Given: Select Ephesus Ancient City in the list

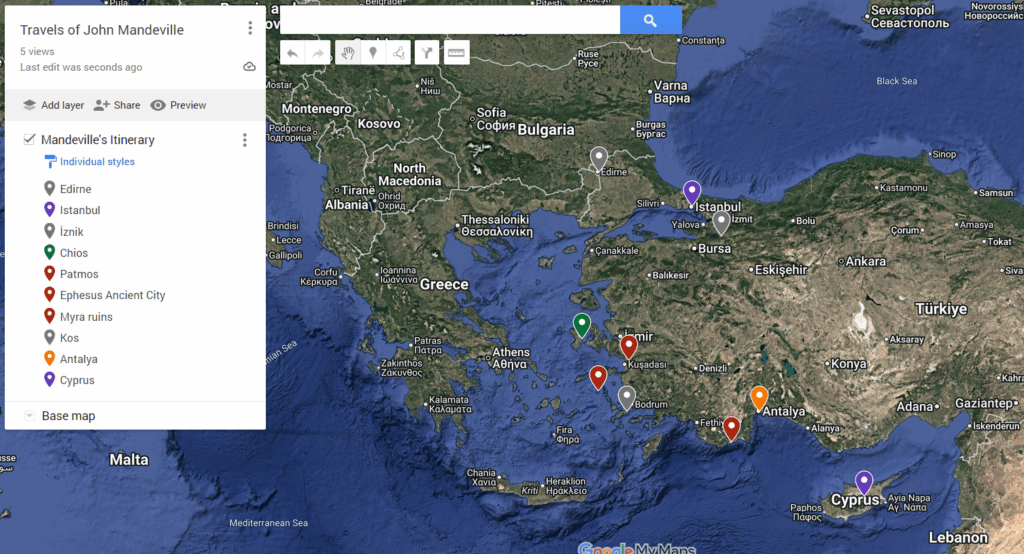Looking at the screenshot, I should pos(112,296).
